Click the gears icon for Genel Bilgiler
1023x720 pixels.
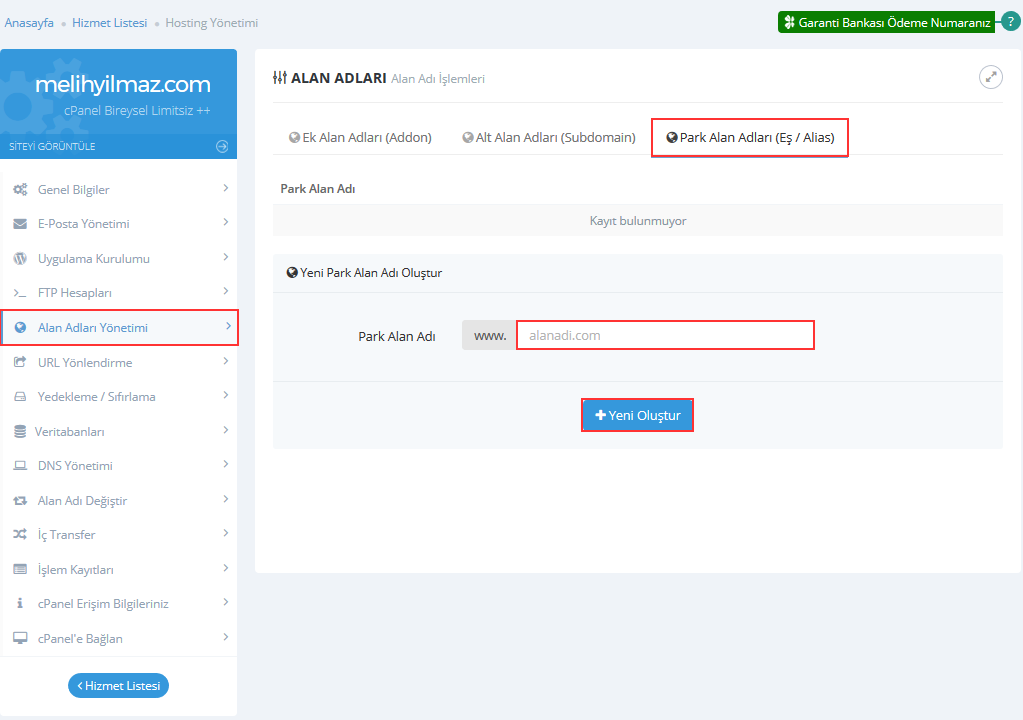[x=20, y=190]
